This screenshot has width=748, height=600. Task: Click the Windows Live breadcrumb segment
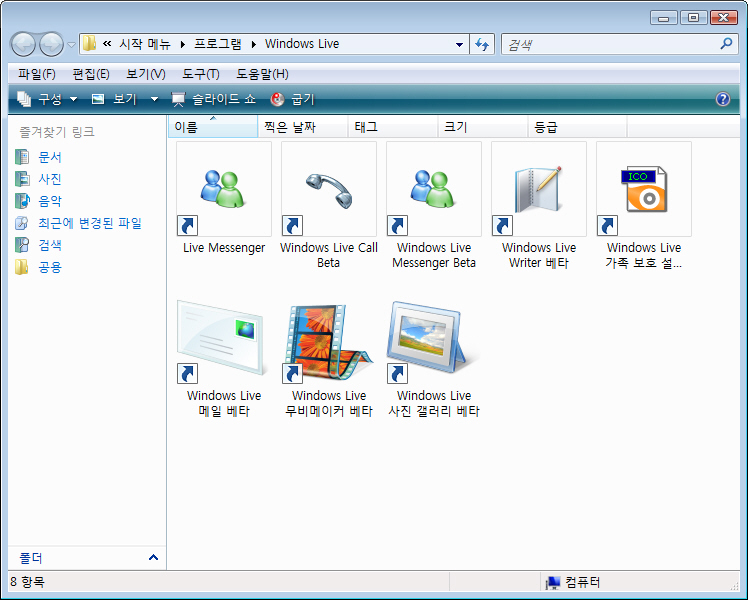point(302,44)
